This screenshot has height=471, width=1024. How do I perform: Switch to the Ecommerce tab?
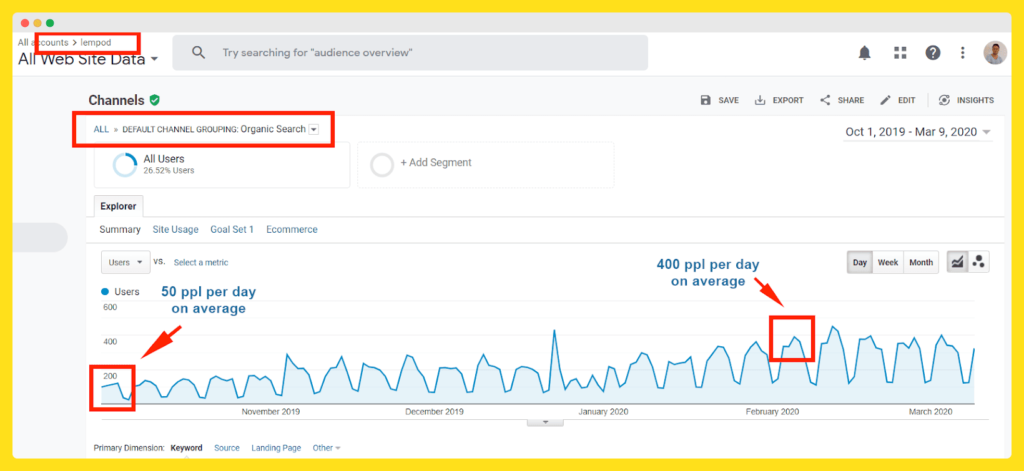(x=291, y=229)
